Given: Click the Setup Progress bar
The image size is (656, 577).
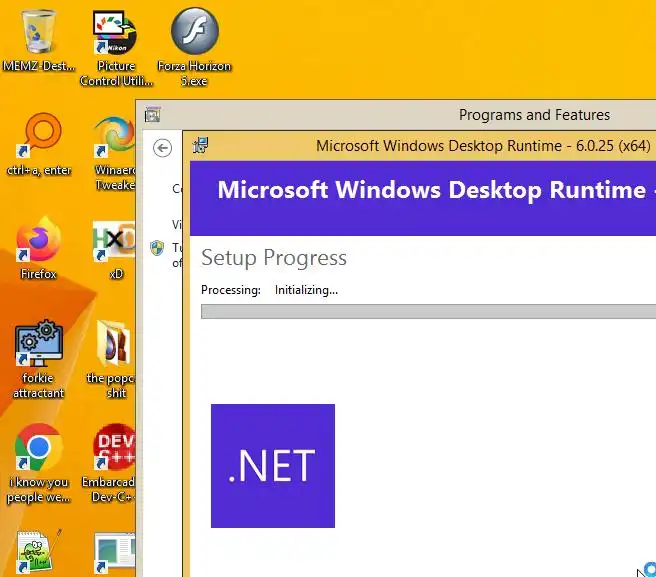Looking at the screenshot, I should click(x=428, y=312).
